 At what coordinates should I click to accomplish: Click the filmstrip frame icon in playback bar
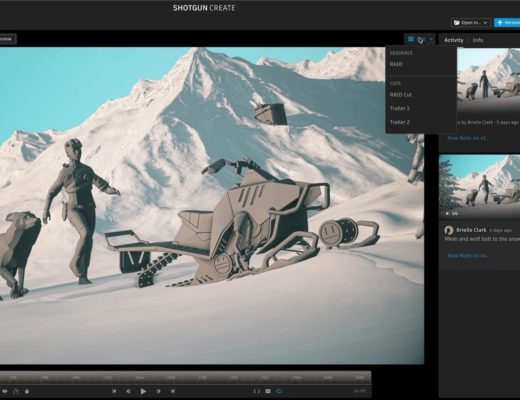coord(268,391)
